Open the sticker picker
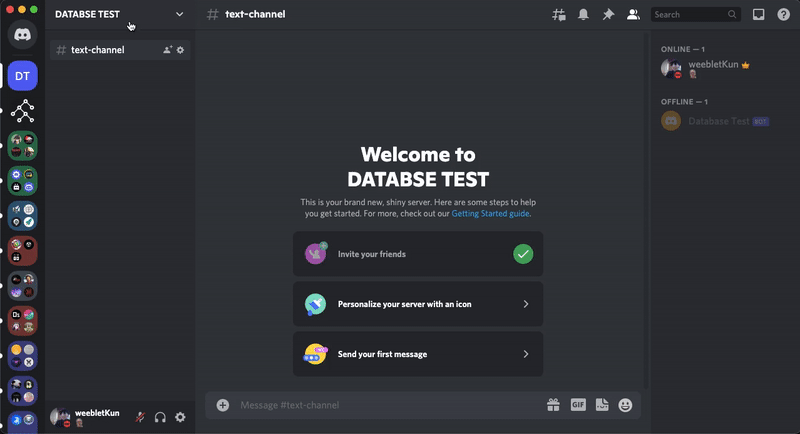The width and height of the screenshot is (800, 434). coord(602,405)
